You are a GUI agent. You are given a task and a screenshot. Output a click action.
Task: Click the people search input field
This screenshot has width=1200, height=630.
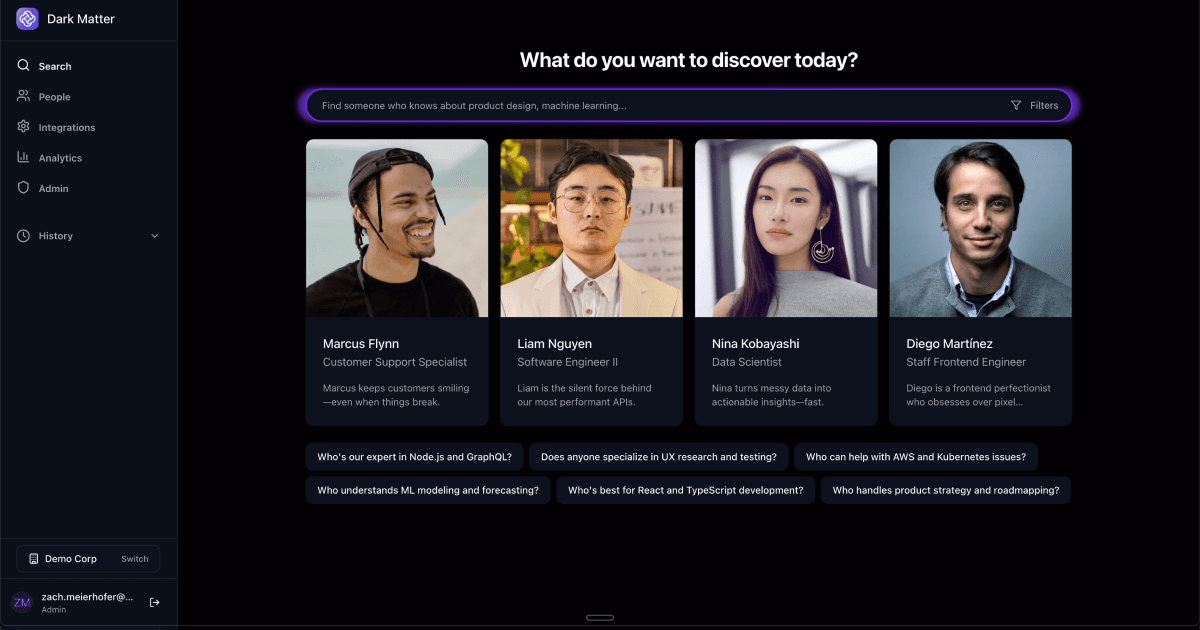click(x=600, y=104)
